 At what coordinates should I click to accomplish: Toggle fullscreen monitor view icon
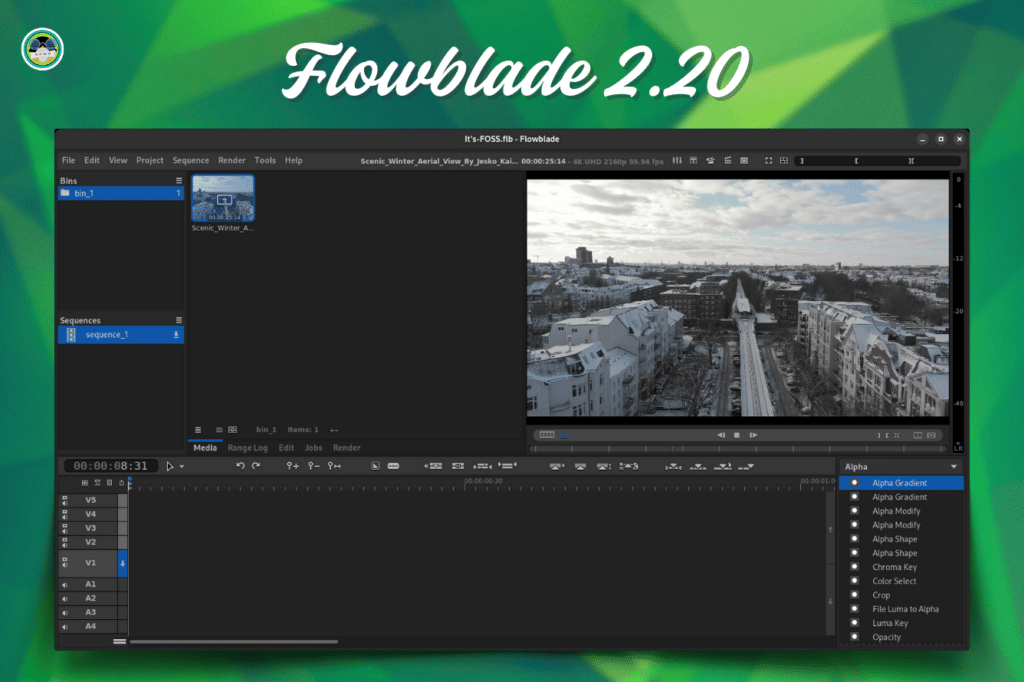[x=768, y=160]
